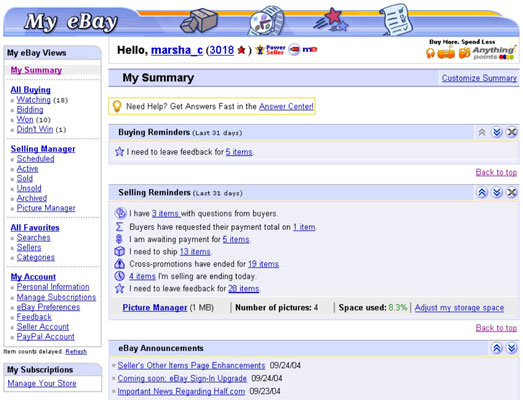Viewport: 523px width, 400px height.
Task: Move Selling Reminders section up
Action: pos(482,192)
